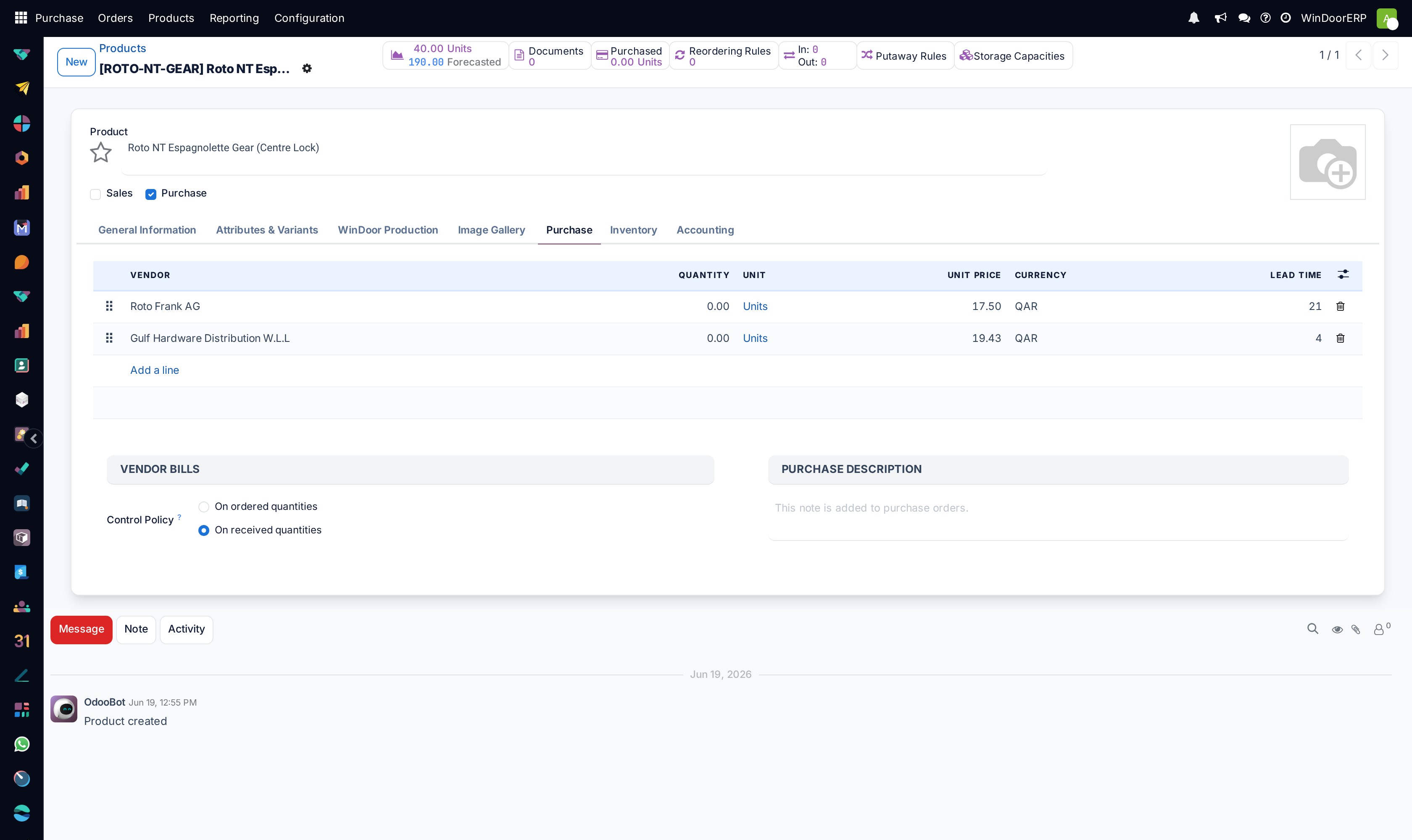Click the help question mark icon
The image size is (1412, 840).
coord(1265,18)
